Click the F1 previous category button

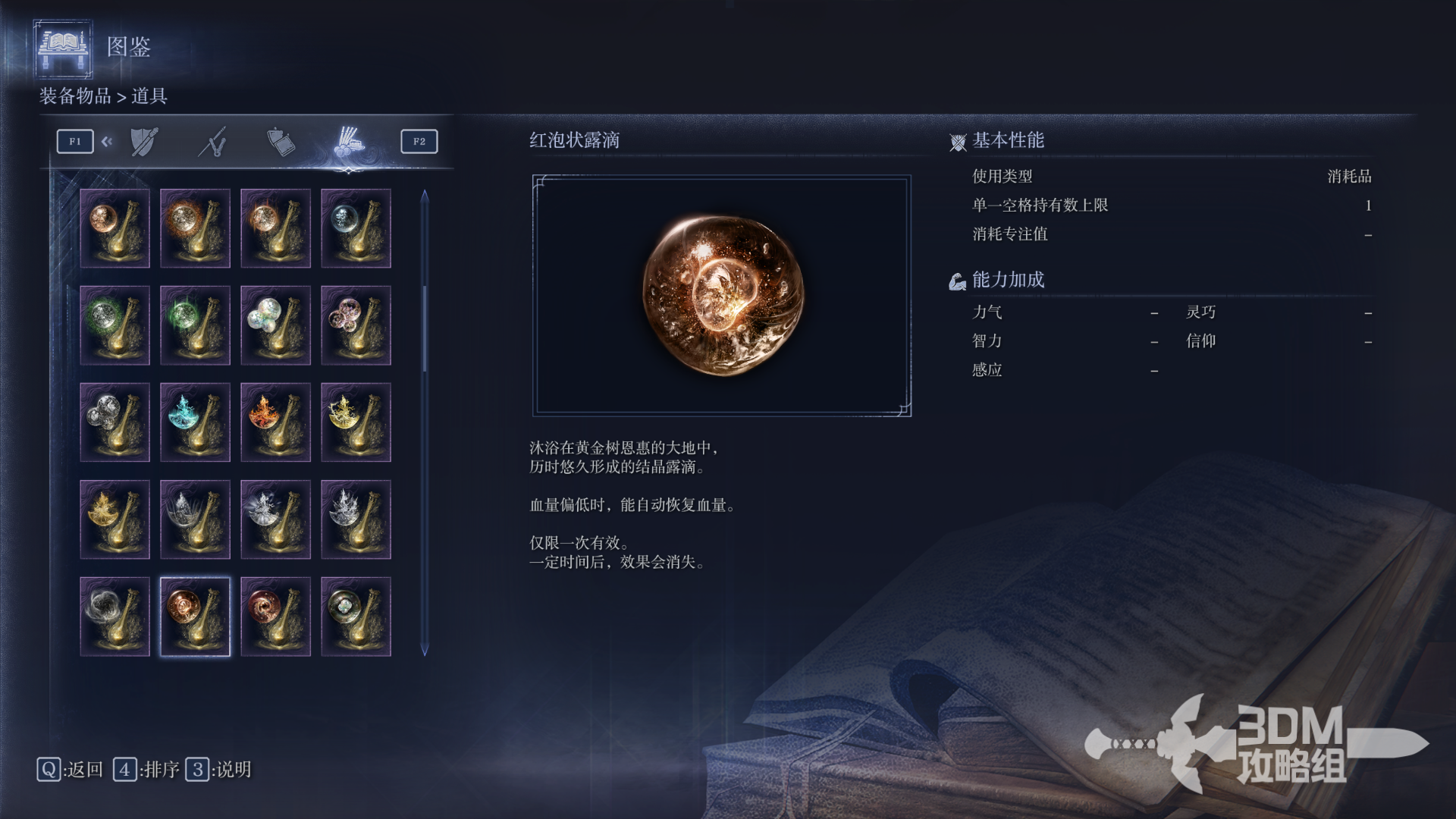pos(75,142)
